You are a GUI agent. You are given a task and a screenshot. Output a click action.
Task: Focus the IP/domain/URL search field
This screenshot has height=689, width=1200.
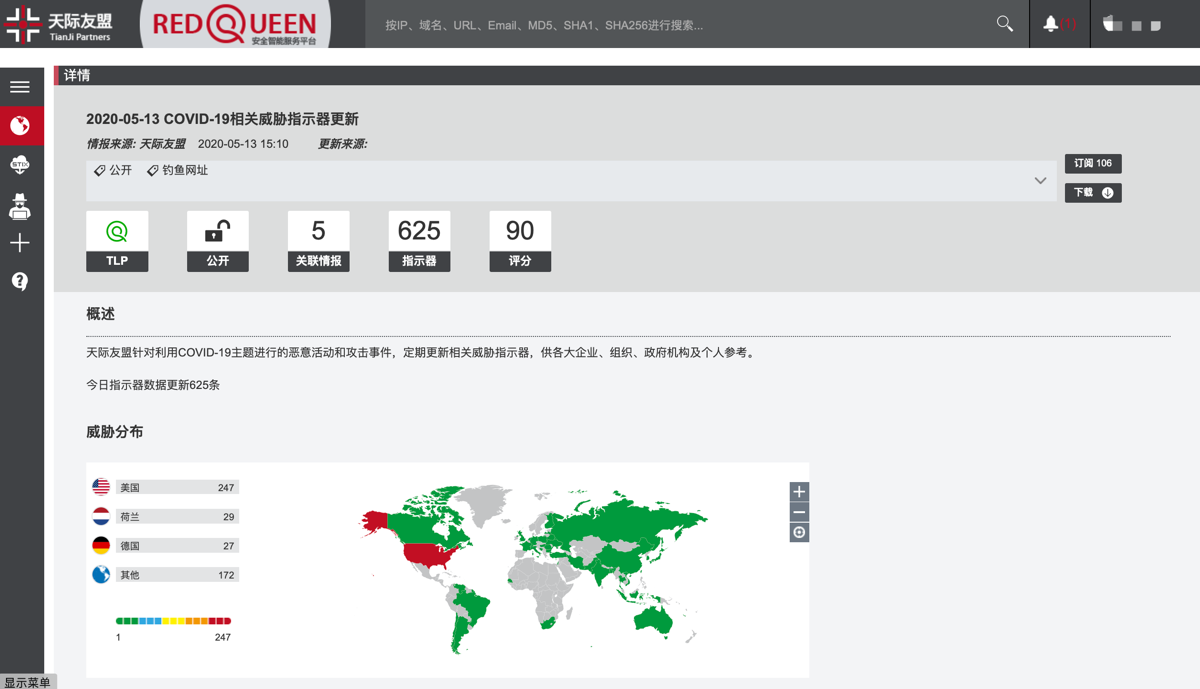pos(680,24)
